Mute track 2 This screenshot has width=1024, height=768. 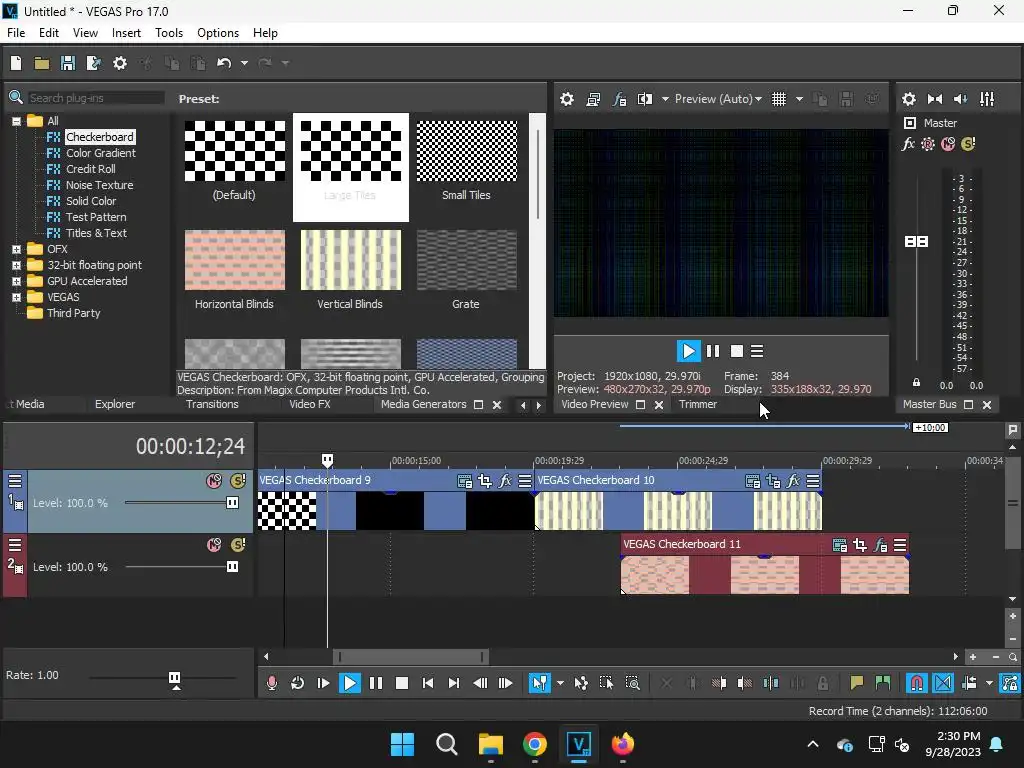214,545
